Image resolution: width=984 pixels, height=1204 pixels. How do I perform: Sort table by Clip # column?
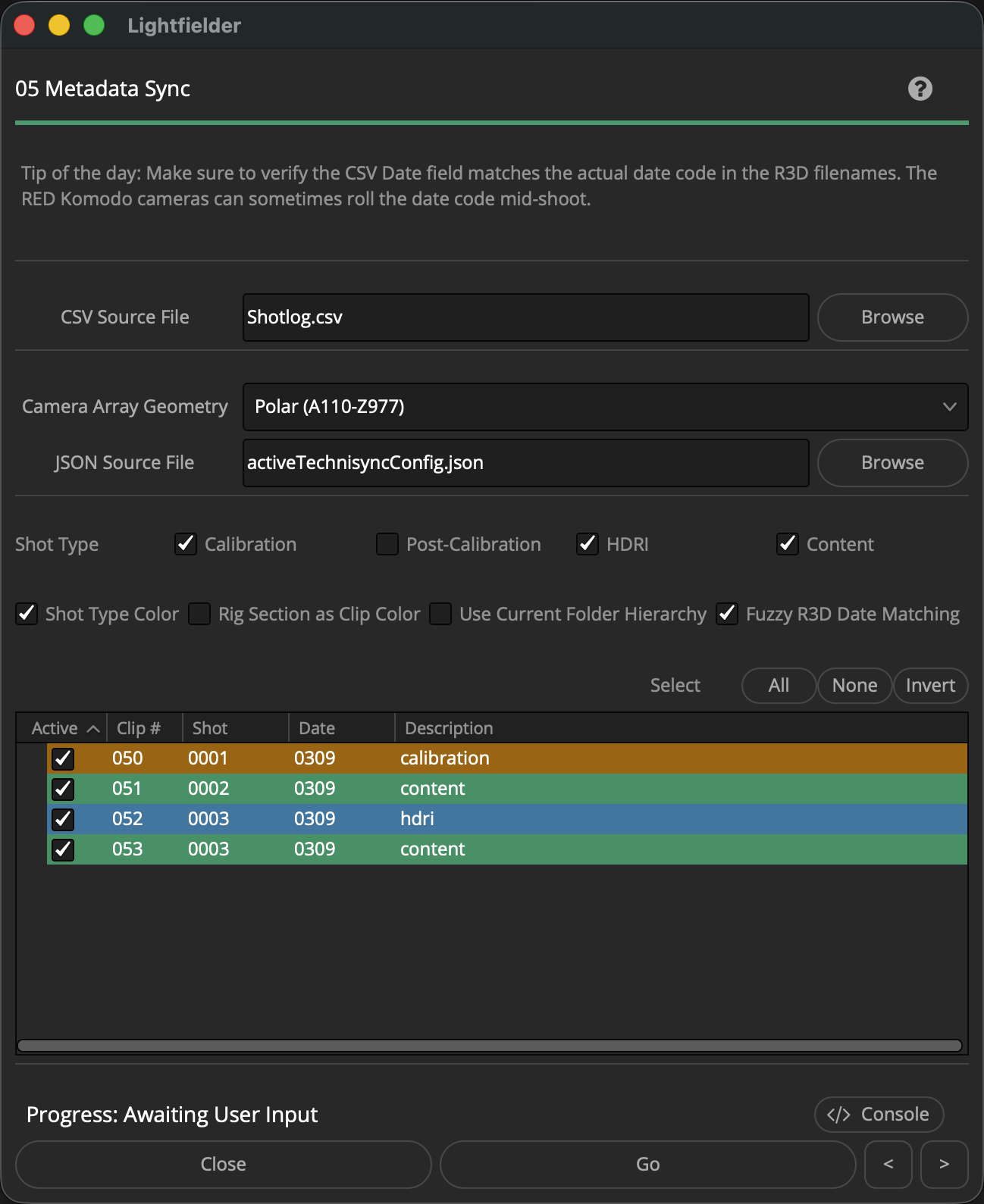coord(145,728)
